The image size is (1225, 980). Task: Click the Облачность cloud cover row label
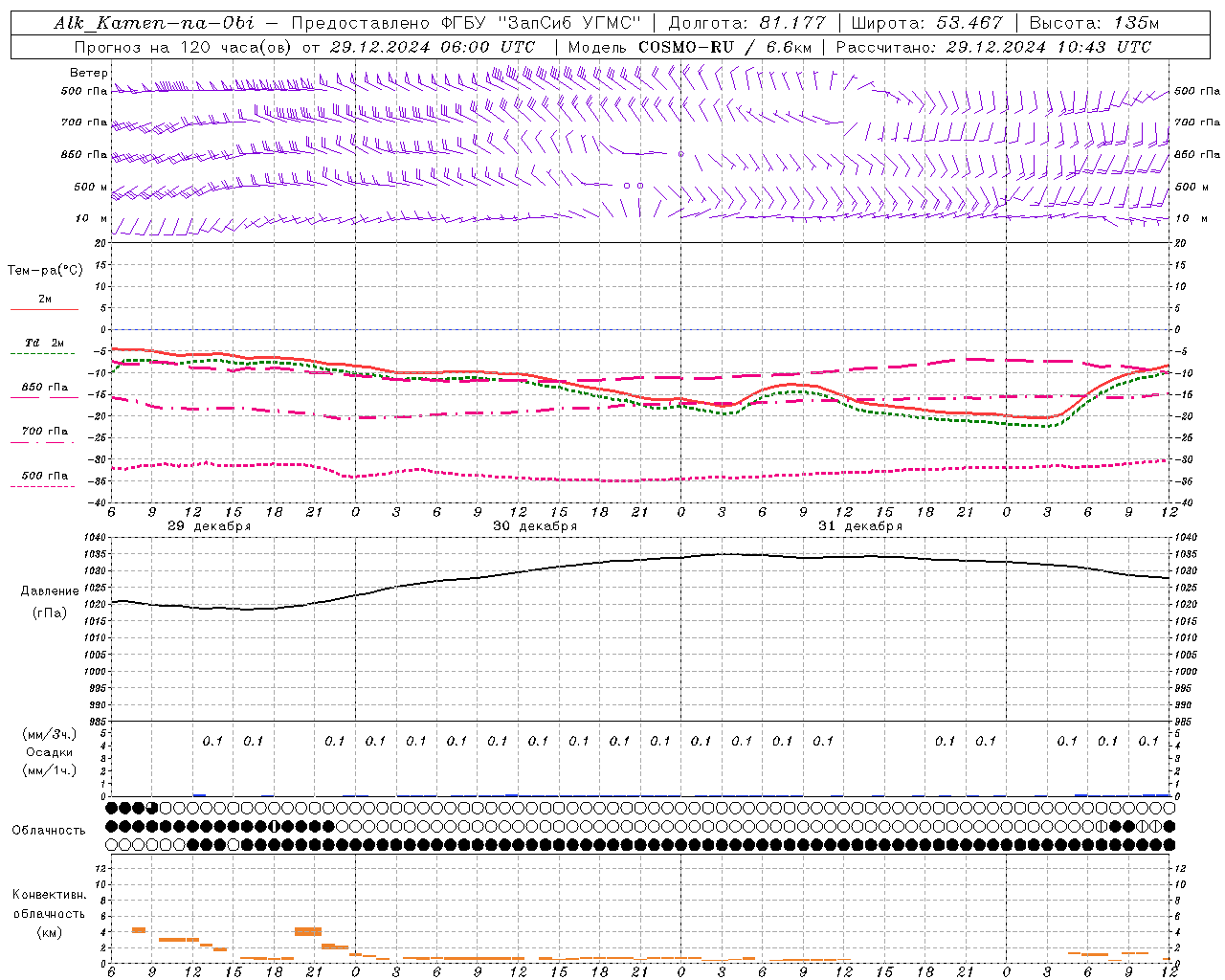[49, 831]
